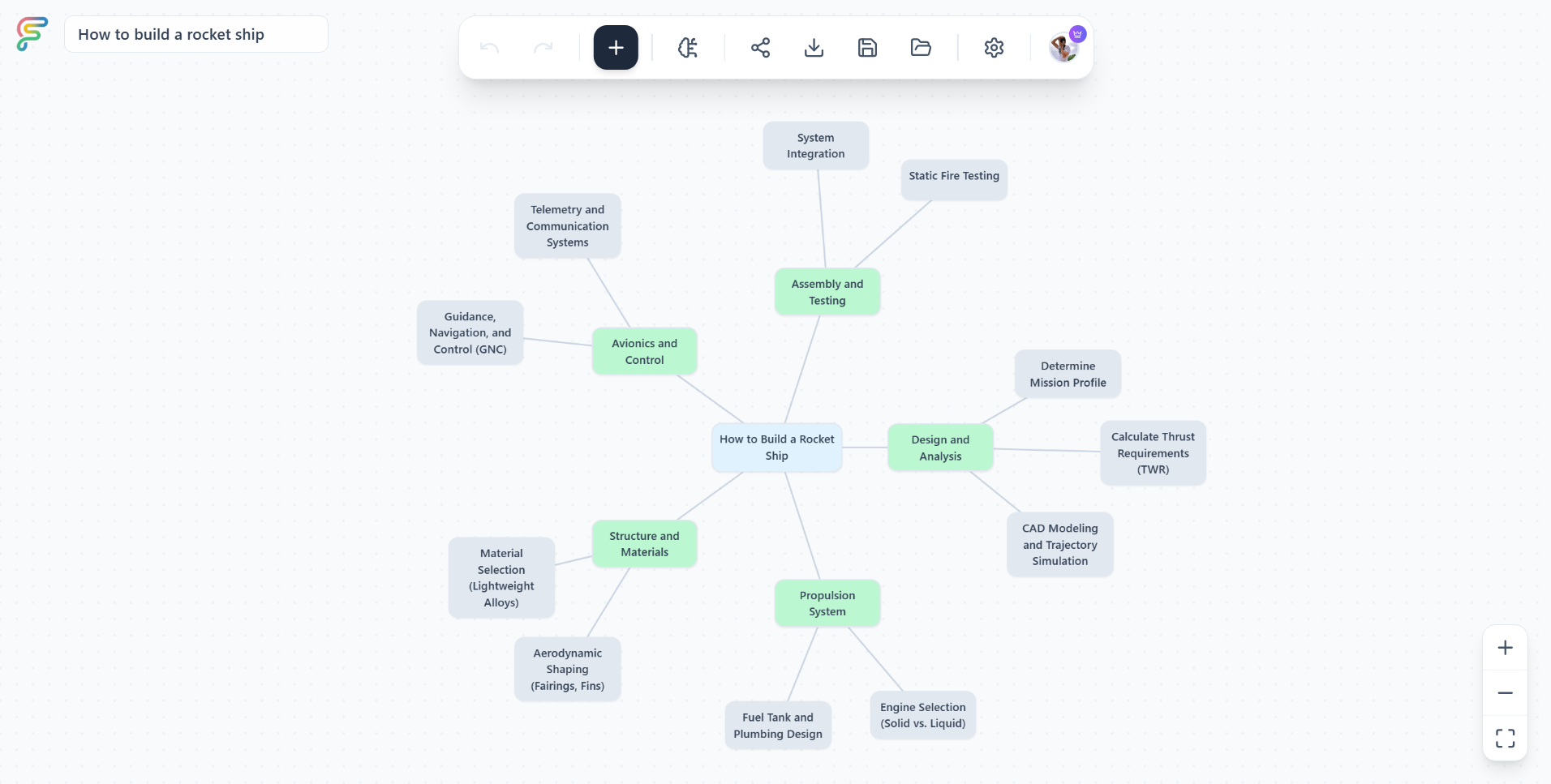1551x784 pixels.
Task: Zoom in on the canvas
Action: (1506, 647)
